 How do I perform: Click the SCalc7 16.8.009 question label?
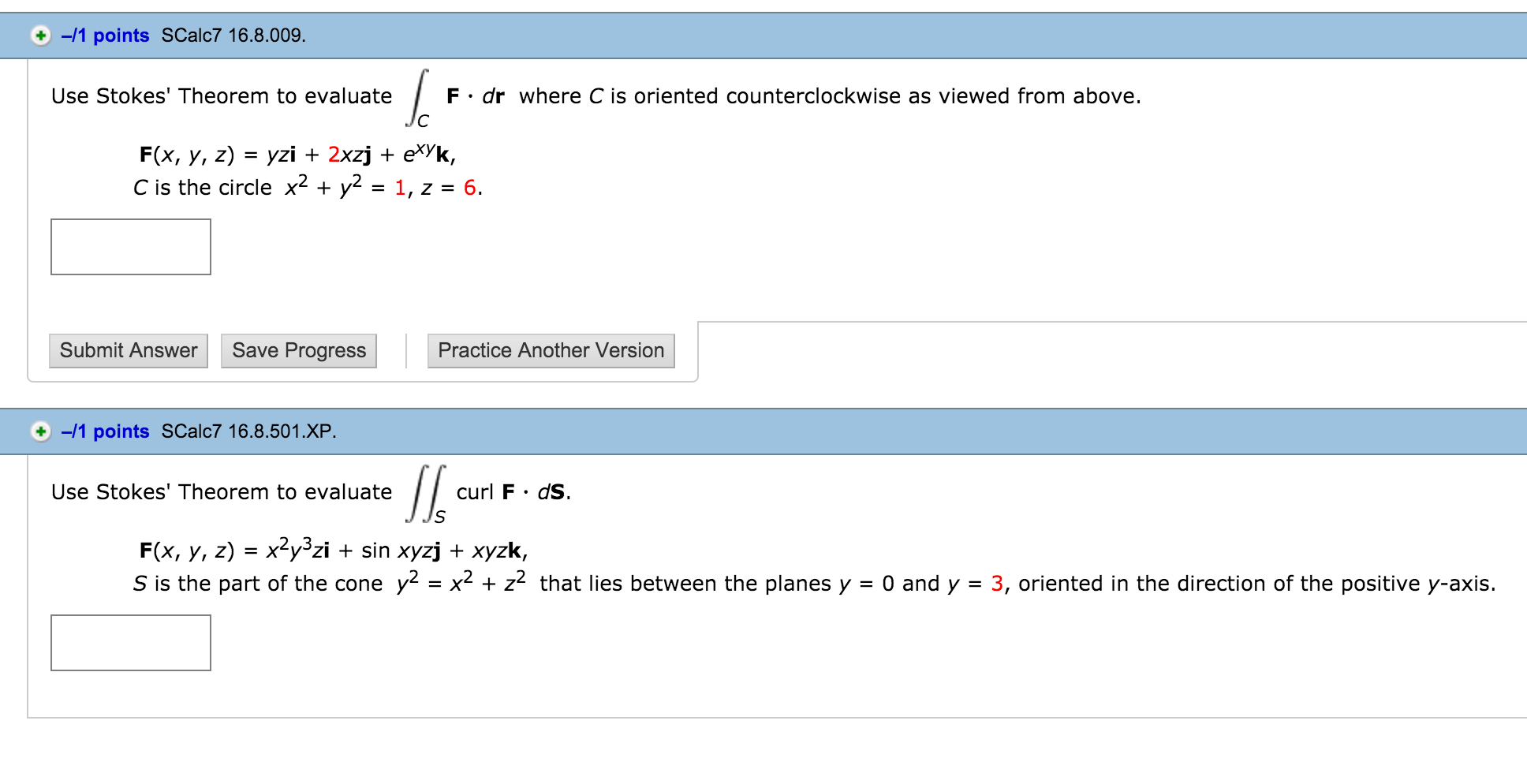click(233, 35)
